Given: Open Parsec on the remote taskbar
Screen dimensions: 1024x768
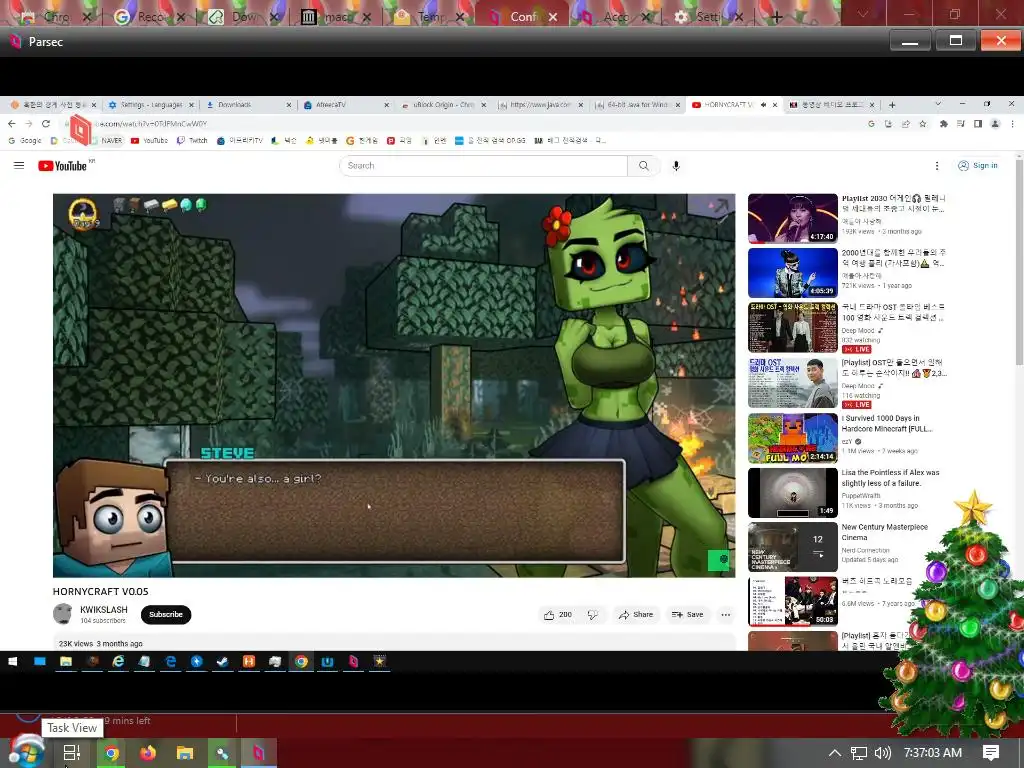Looking at the screenshot, I should tap(353, 662).
